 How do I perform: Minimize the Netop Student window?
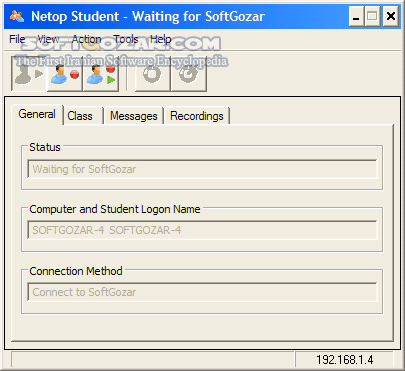(x=356, y=16)
